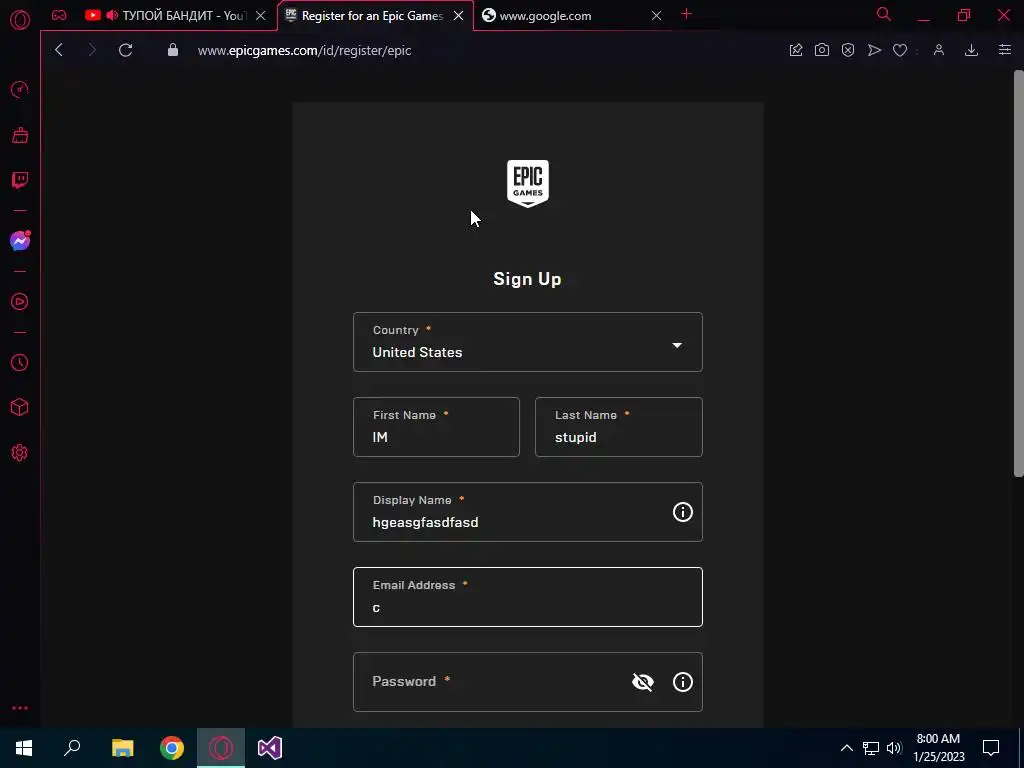The width and height of the screenshot is (1024, 768).
Task: Open Settings gear icon in sidebar
Action: click(x=20, y=453)
